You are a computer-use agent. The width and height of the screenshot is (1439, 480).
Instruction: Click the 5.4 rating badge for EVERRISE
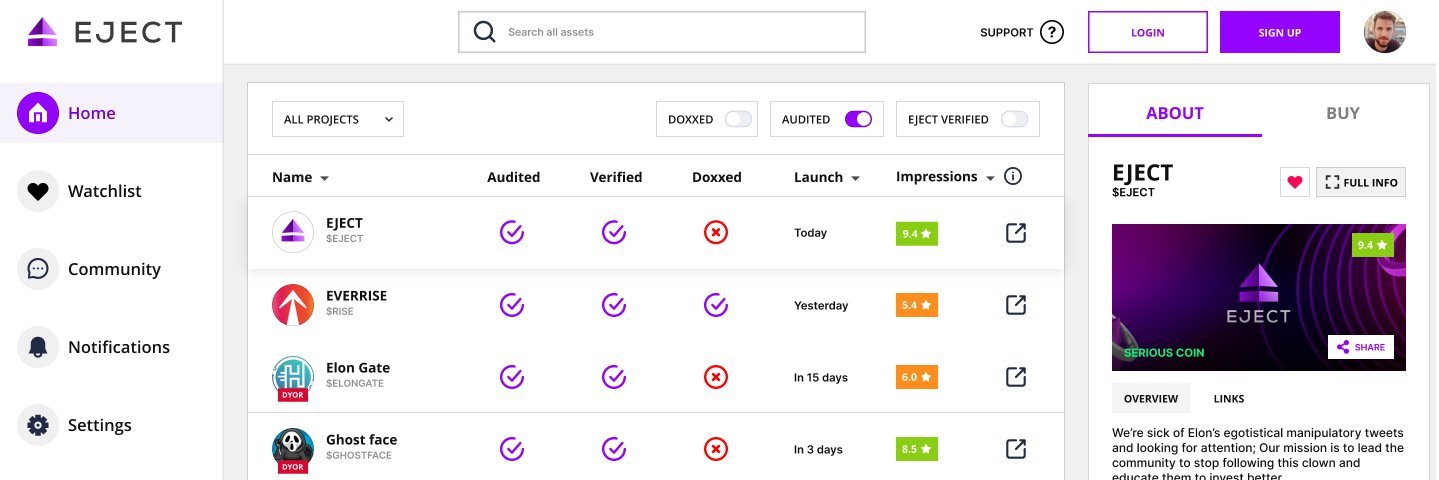coord(917,305)
